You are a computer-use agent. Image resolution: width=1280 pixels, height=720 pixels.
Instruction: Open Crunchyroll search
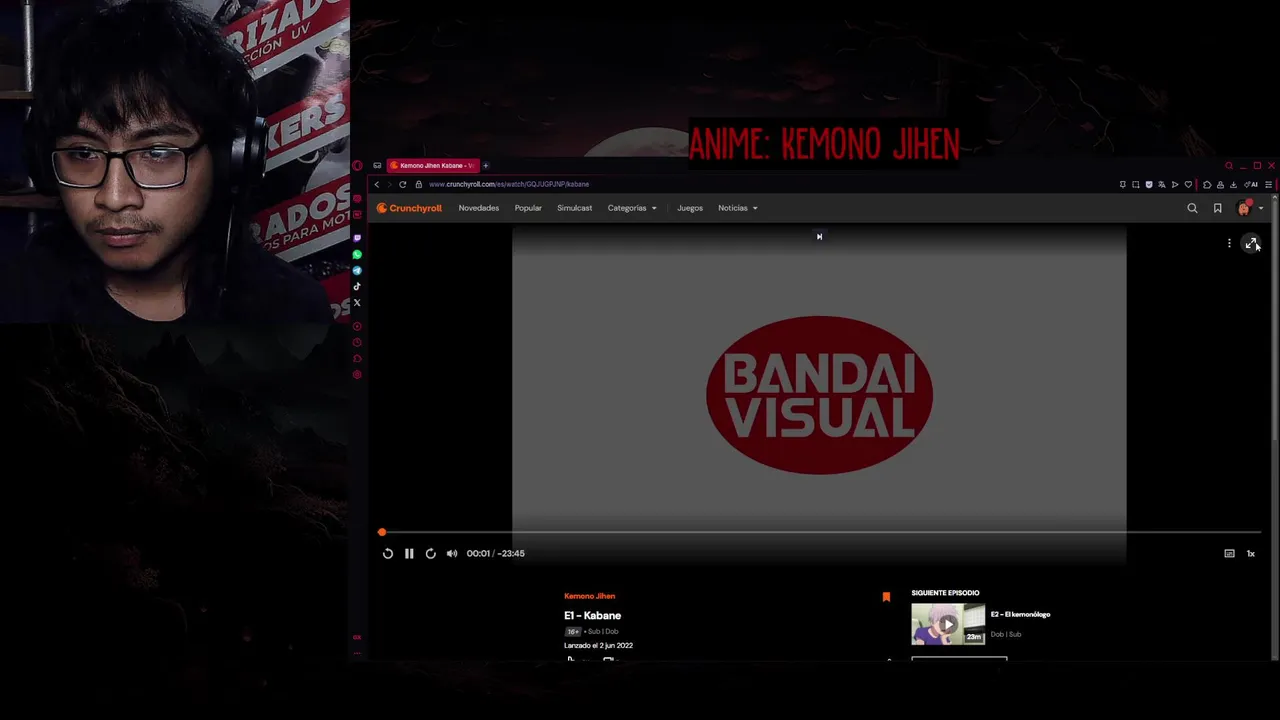tap(1192, 208)
